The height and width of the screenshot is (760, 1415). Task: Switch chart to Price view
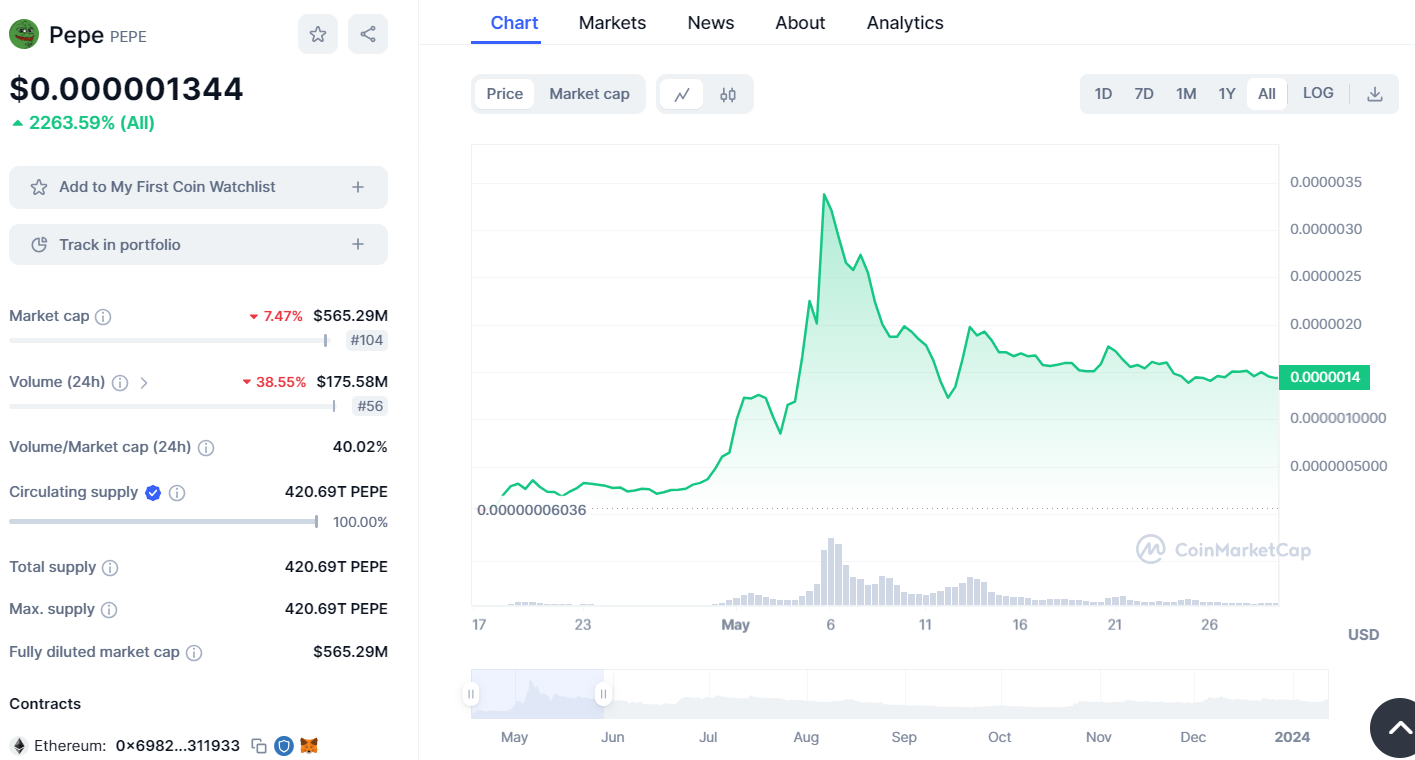(x=505, y=94)
